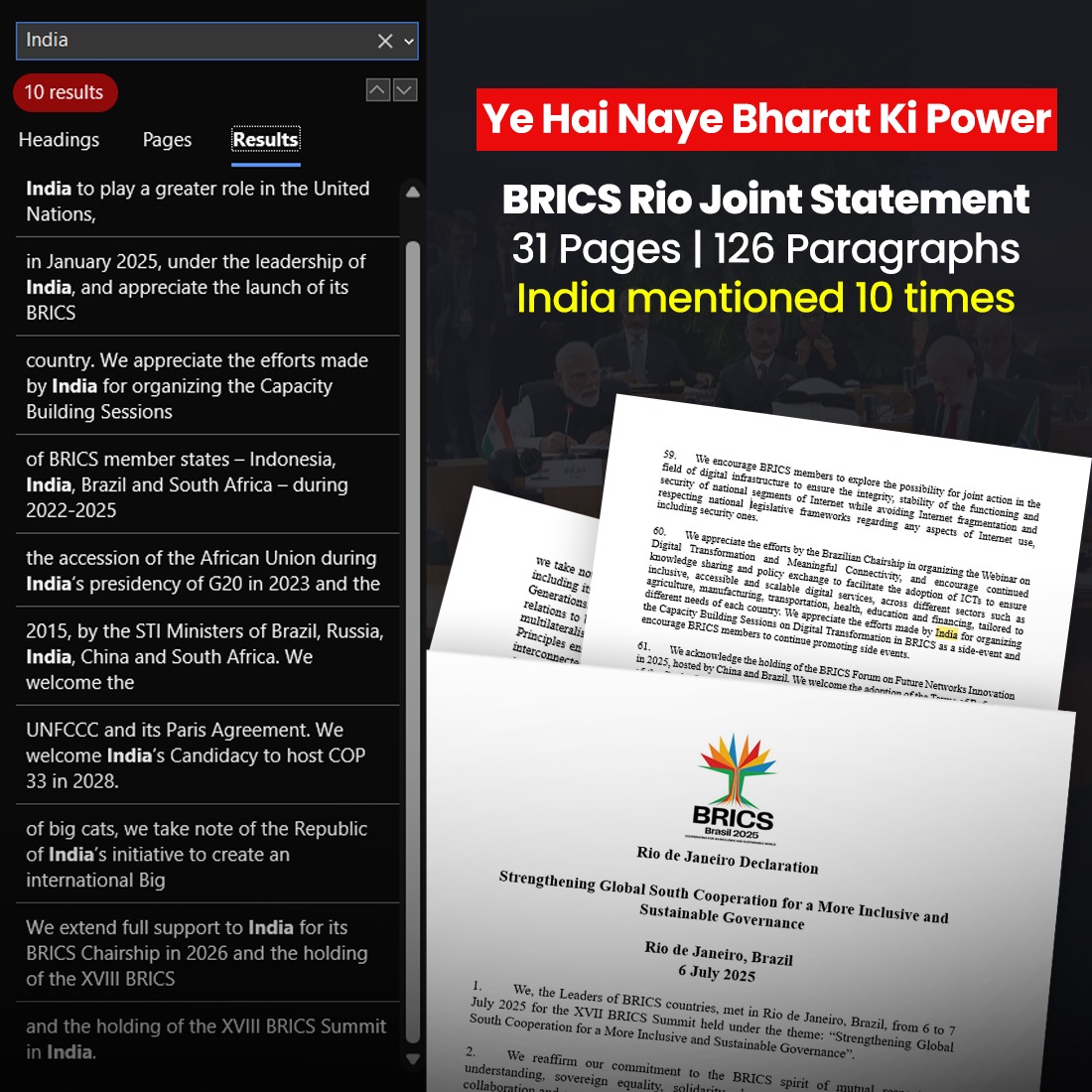Click the 6 July 2025 date line

[717, 973]
